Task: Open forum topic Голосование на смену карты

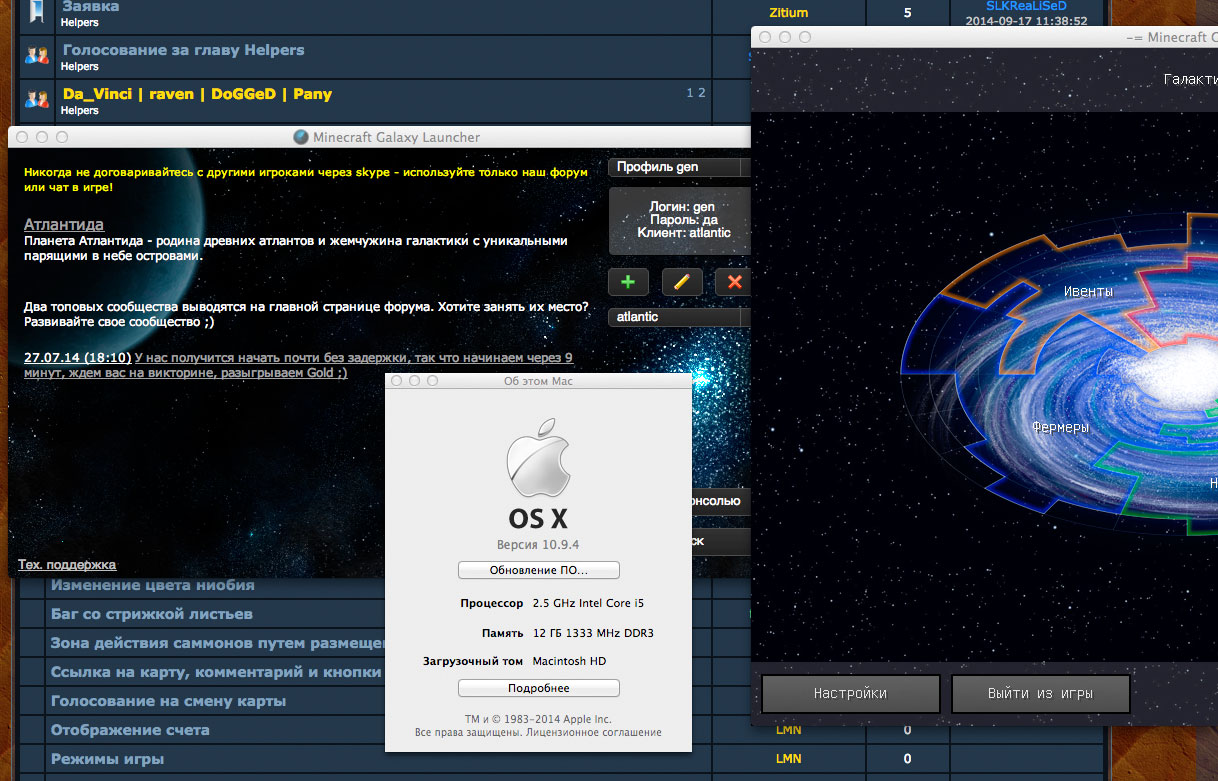Action: point(168,701)
